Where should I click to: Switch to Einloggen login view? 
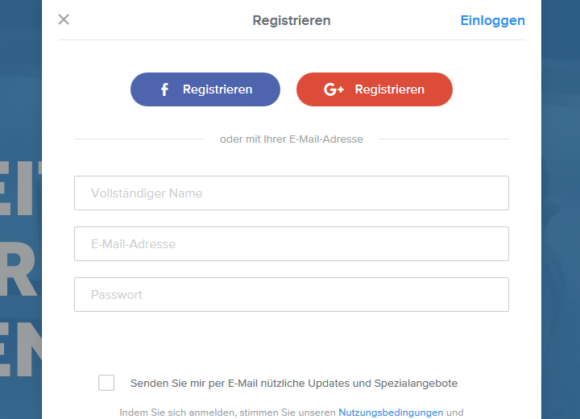point(492,20)
